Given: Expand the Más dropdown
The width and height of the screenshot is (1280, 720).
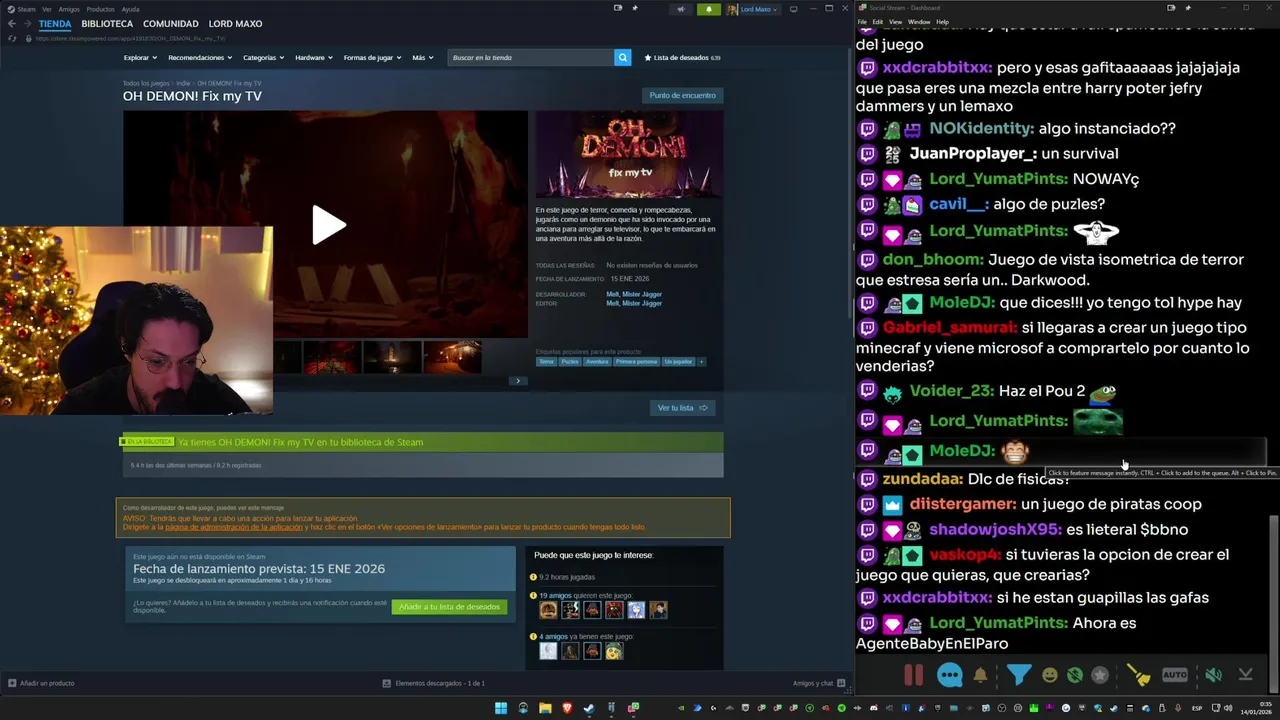Looking at the screenshot, I should (x=422, y=58).
